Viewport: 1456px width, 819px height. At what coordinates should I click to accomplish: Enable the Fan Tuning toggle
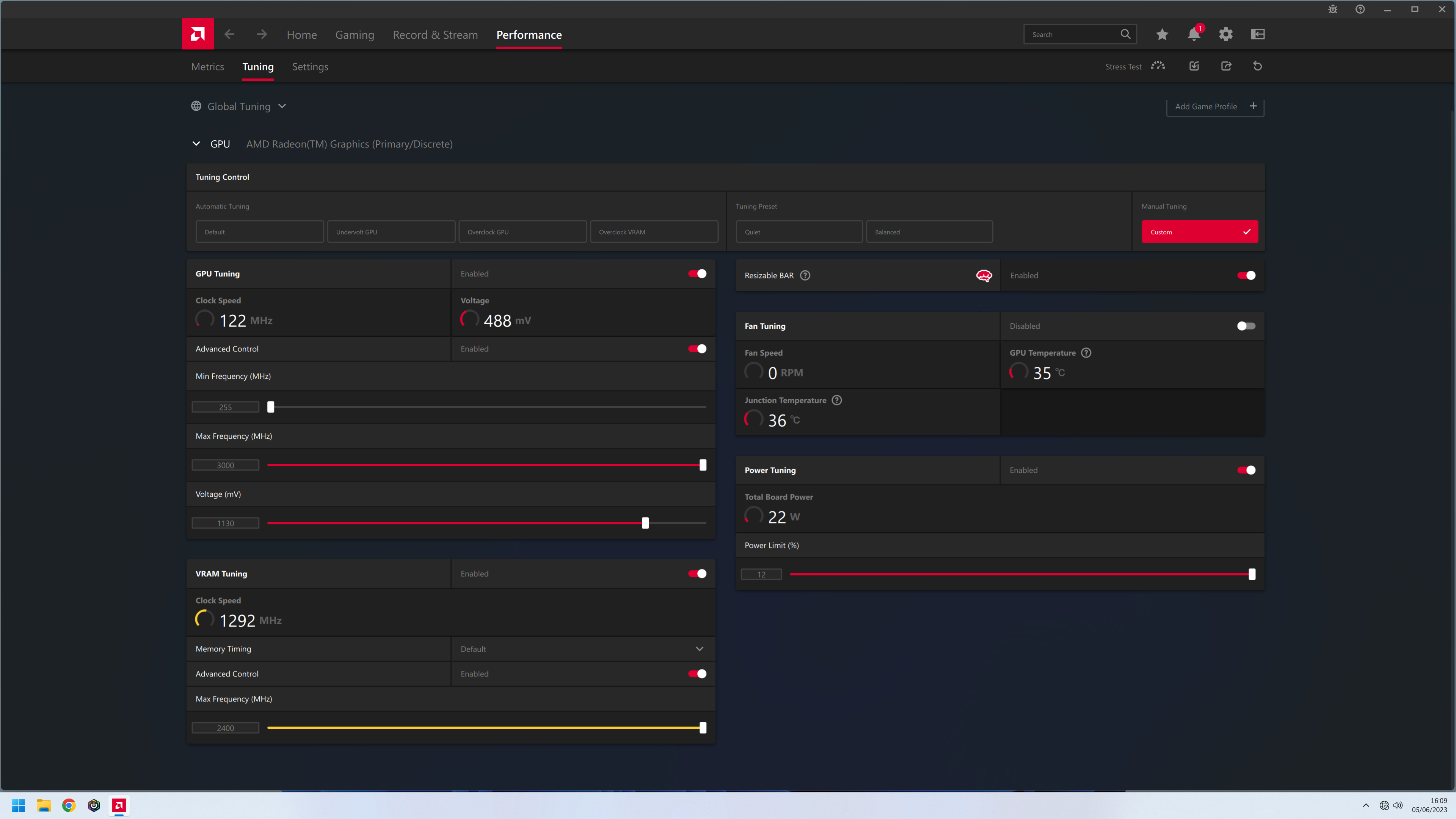pyautogui.click(x=1246, y=326)
